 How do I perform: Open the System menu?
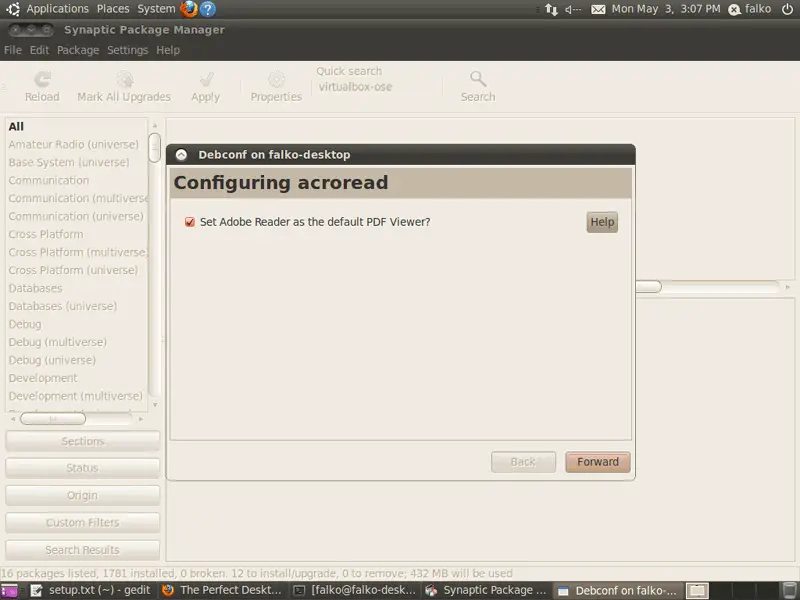tap(156, 9)
